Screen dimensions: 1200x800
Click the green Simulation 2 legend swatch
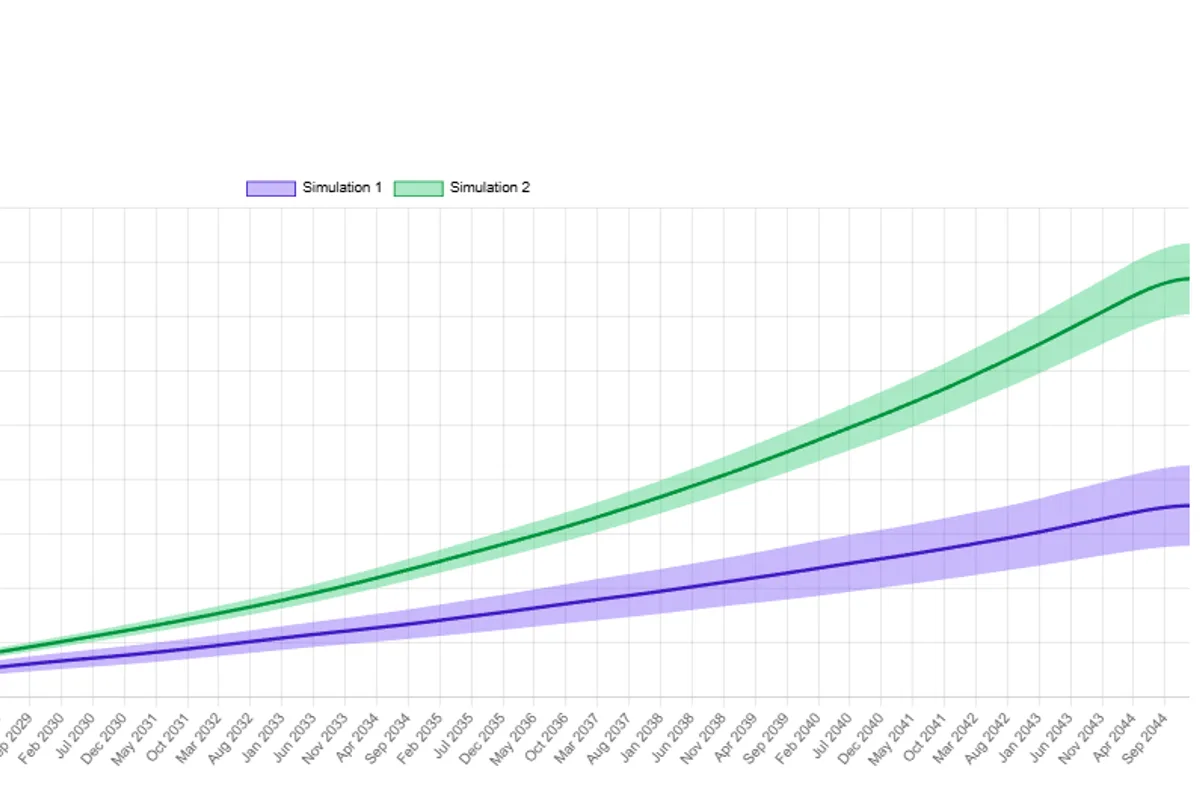[x=418, y=188]
